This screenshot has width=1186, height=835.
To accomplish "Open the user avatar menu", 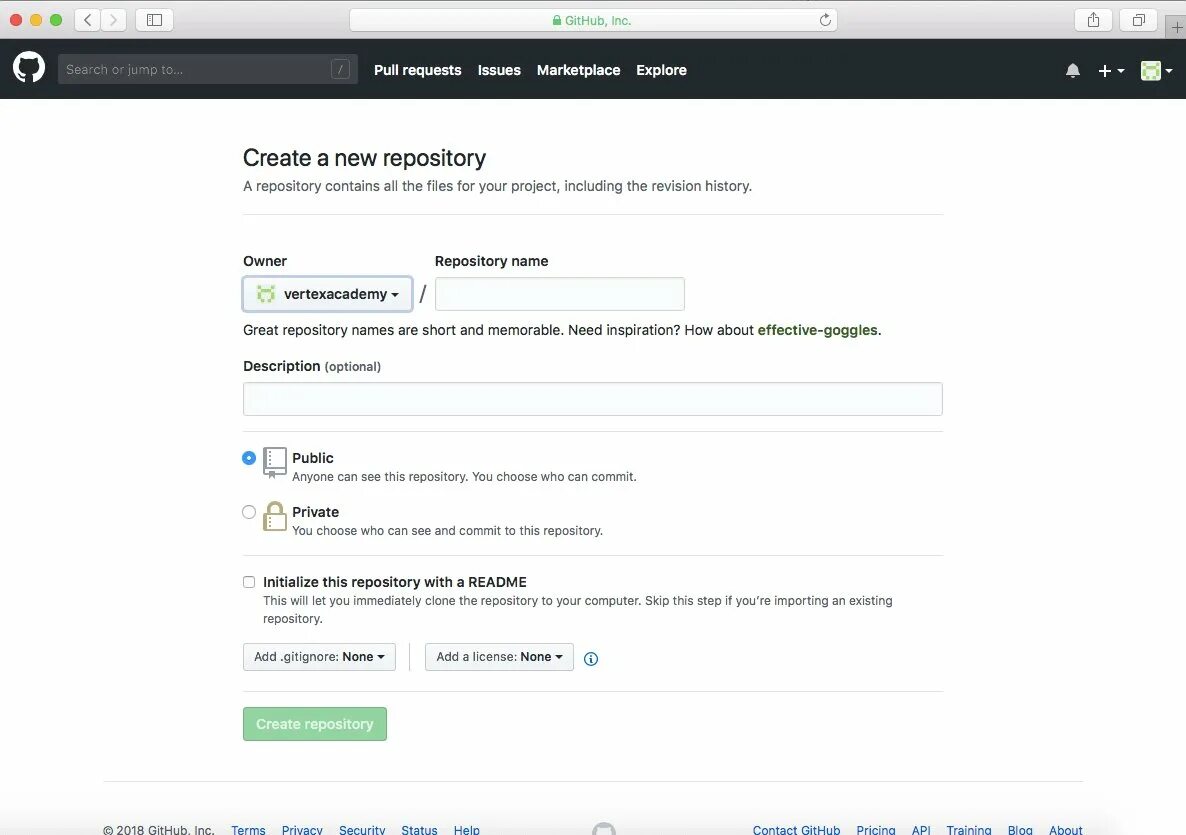I will (x=1157, y=70).
